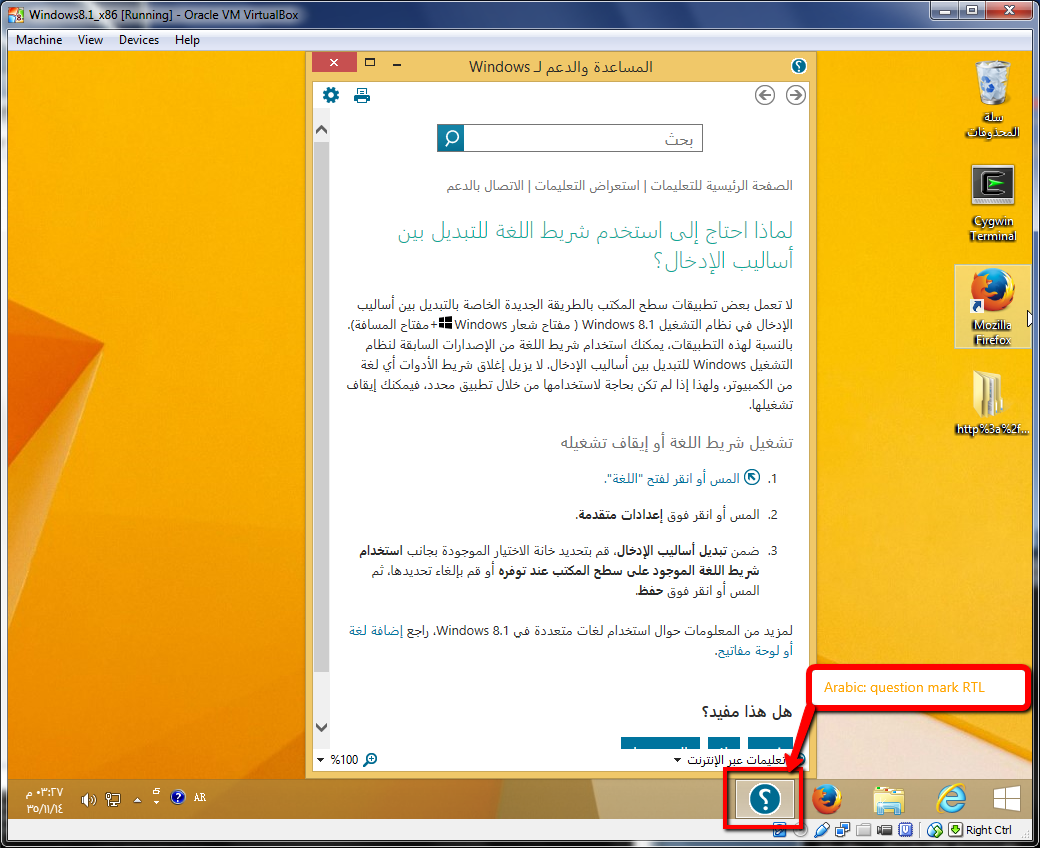
Task: Open Internet Explorer from the guest taskbar
Action: (950, 799)
